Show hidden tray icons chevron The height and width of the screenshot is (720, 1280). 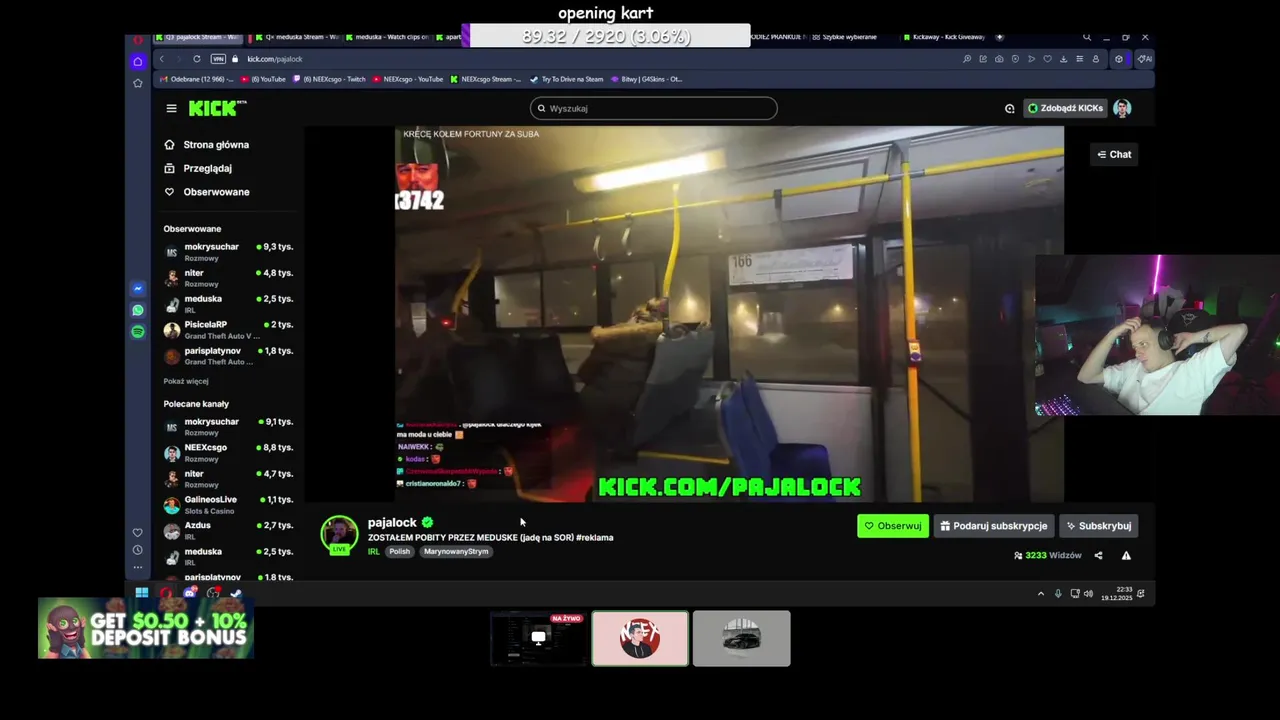click(1040, 594)
